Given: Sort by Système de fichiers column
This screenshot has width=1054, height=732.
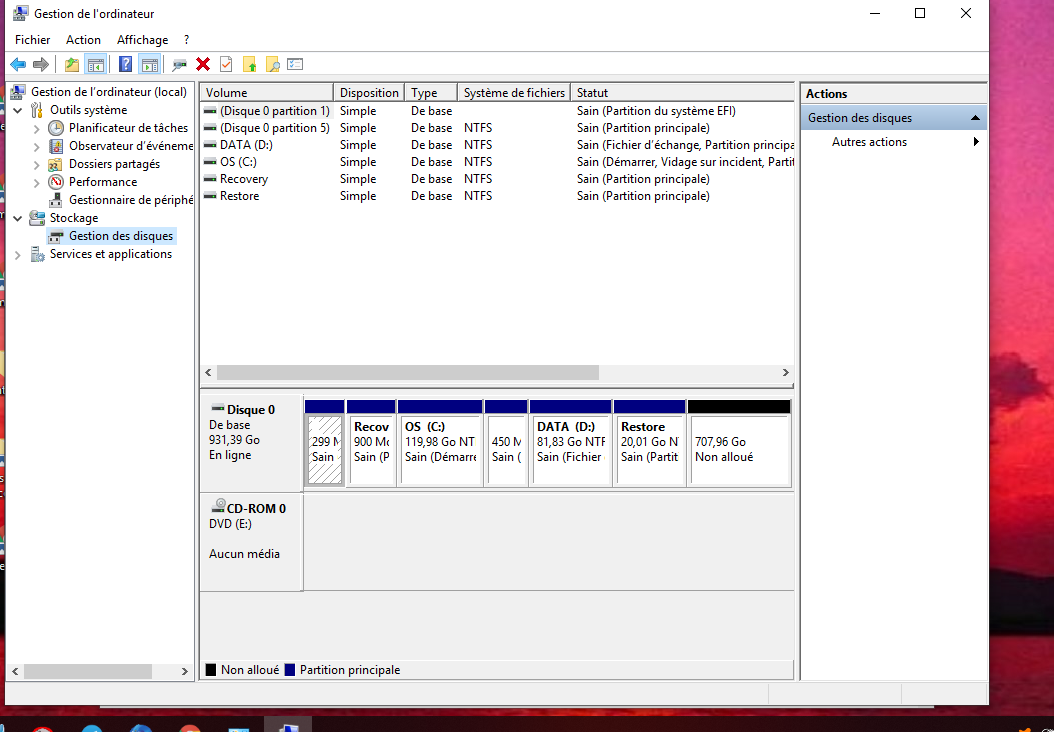Looking at the screenshot, I should click(x=514, y=93).
